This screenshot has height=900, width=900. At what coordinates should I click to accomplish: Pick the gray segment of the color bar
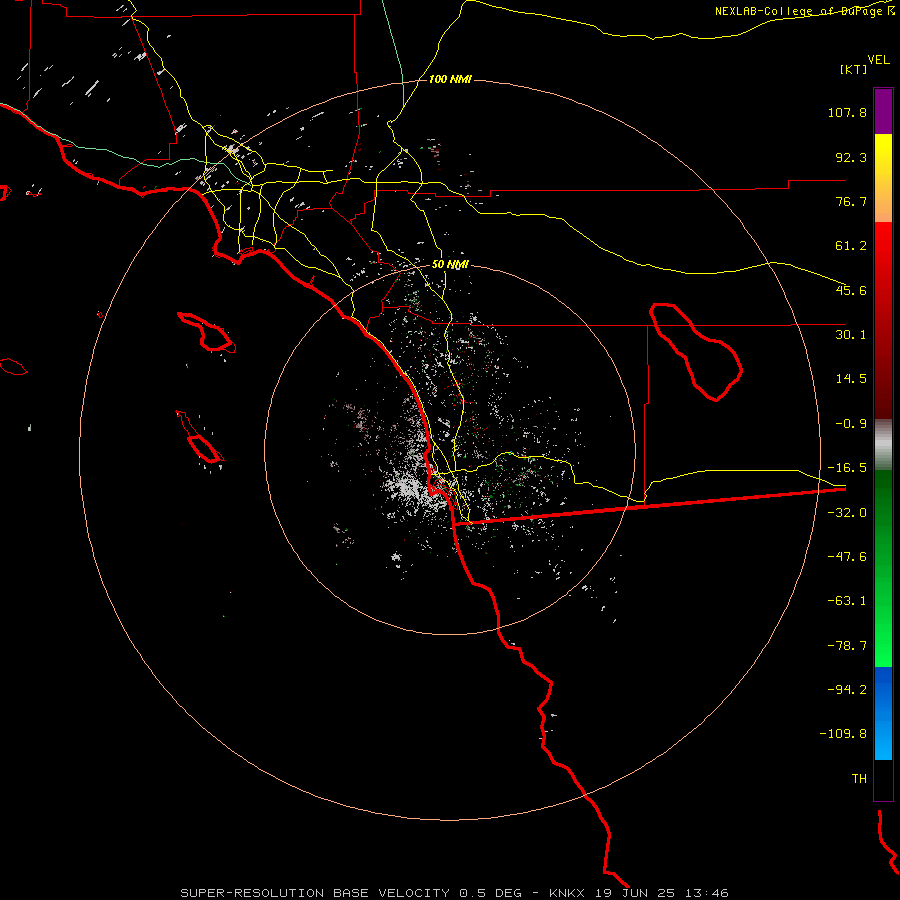point(883,445)
